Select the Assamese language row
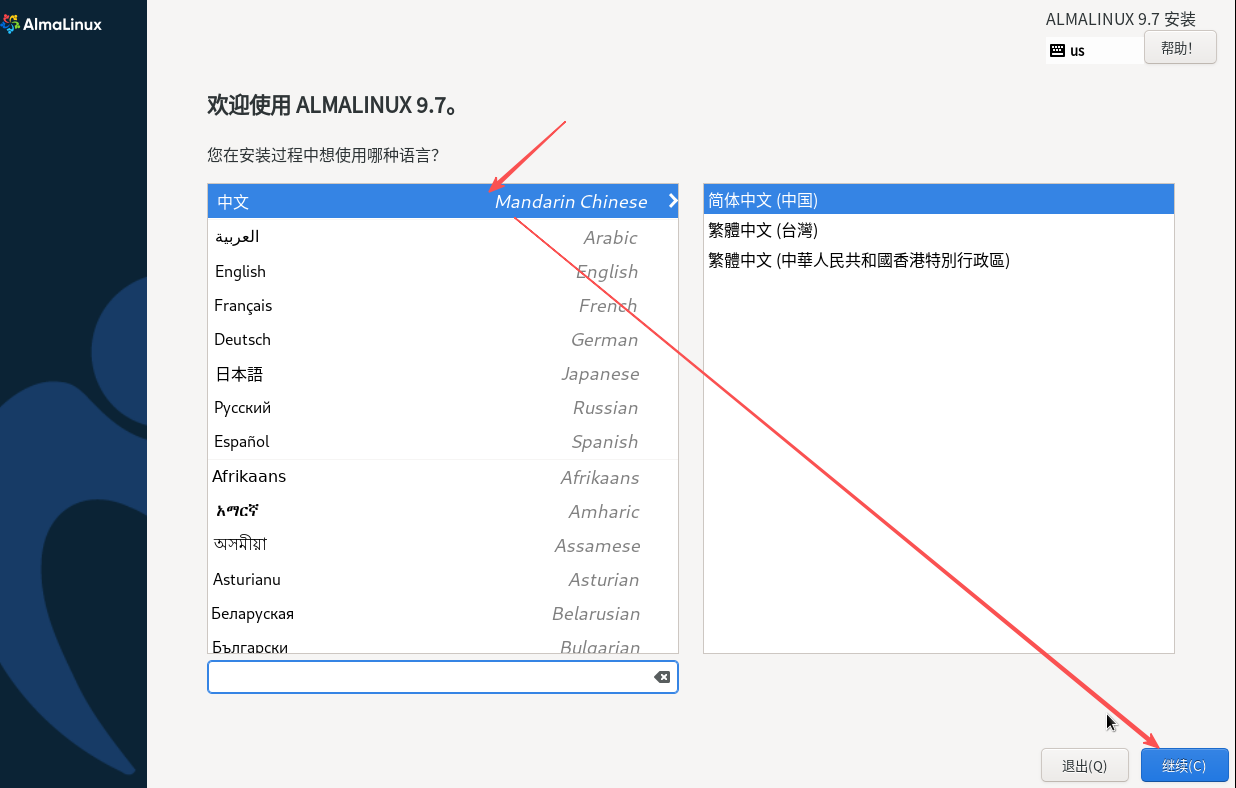This screenshot has height=788, width=1236. [x=443, y=545]
